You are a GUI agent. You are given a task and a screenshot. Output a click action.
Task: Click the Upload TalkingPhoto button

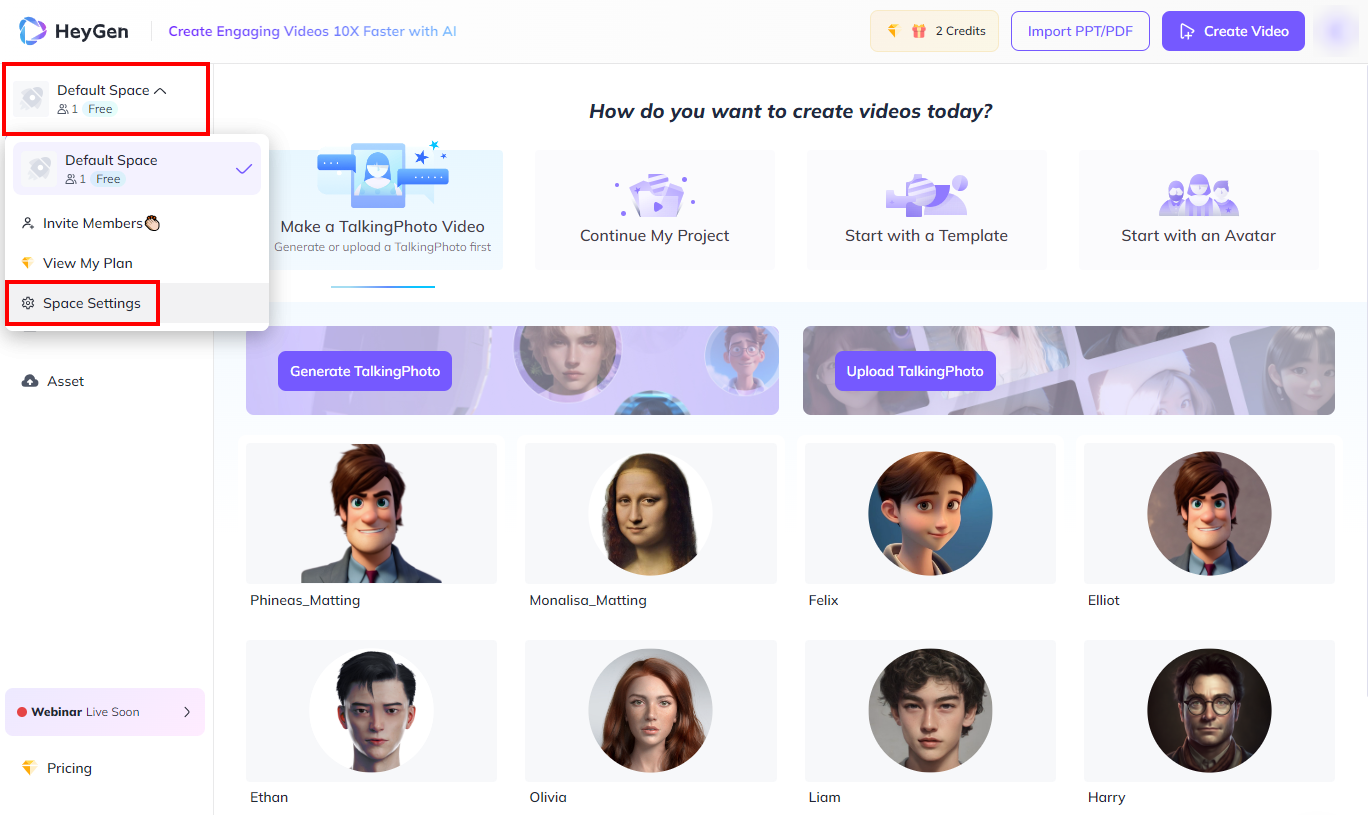(915, 371)
